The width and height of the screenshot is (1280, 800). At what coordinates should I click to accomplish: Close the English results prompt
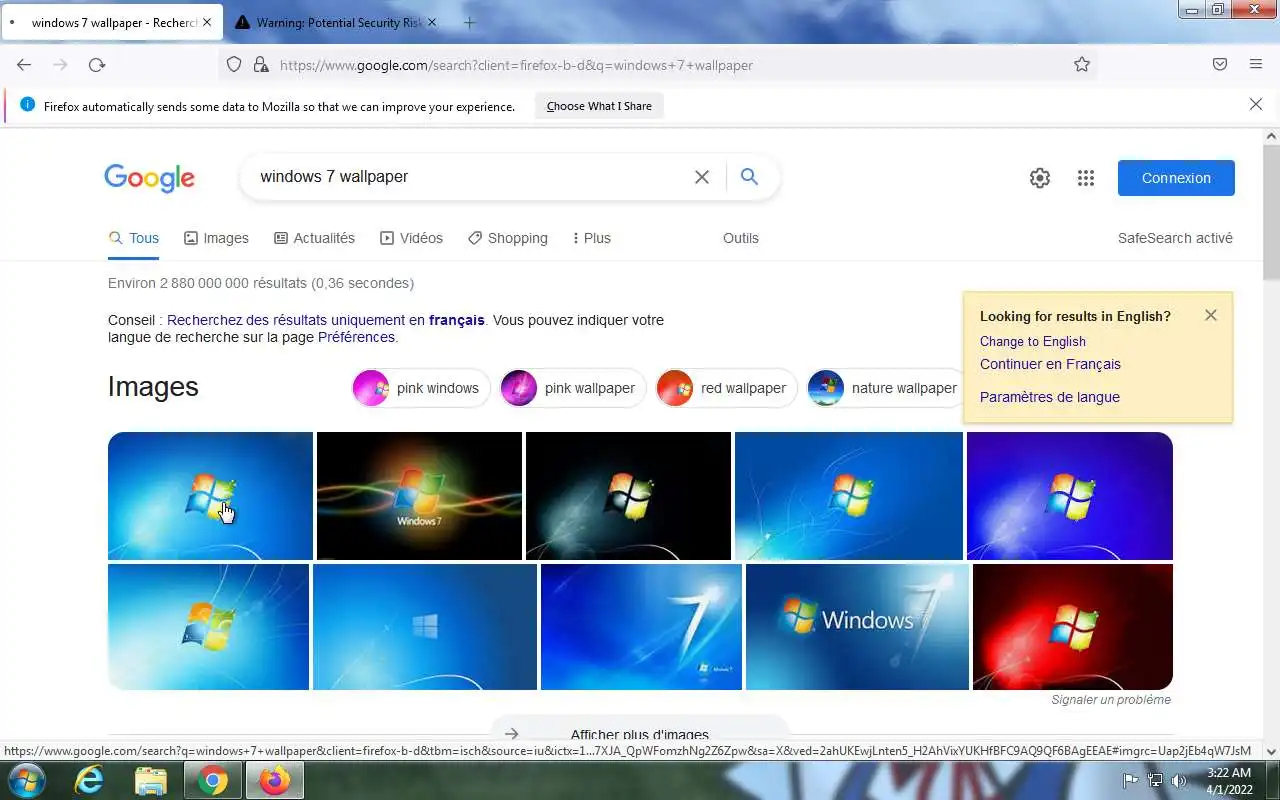coord(1211,315)
